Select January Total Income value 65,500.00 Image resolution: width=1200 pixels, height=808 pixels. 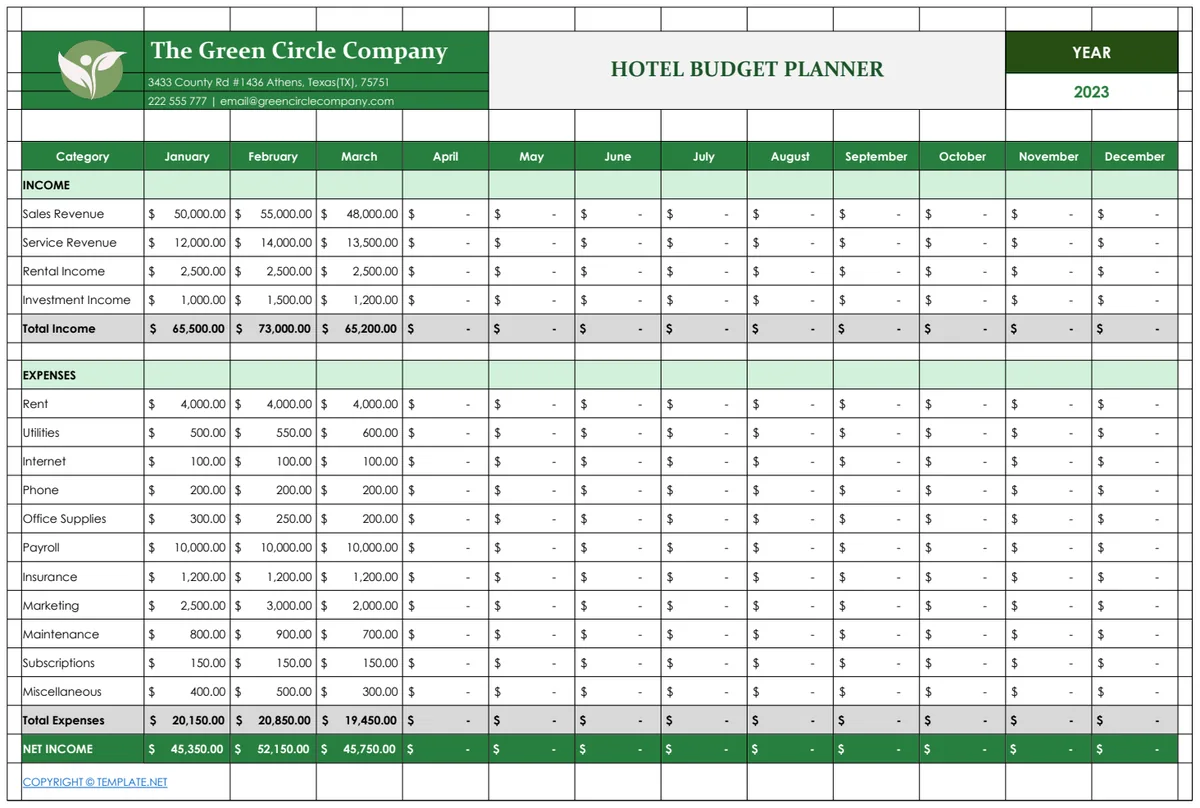pos(187,328)
